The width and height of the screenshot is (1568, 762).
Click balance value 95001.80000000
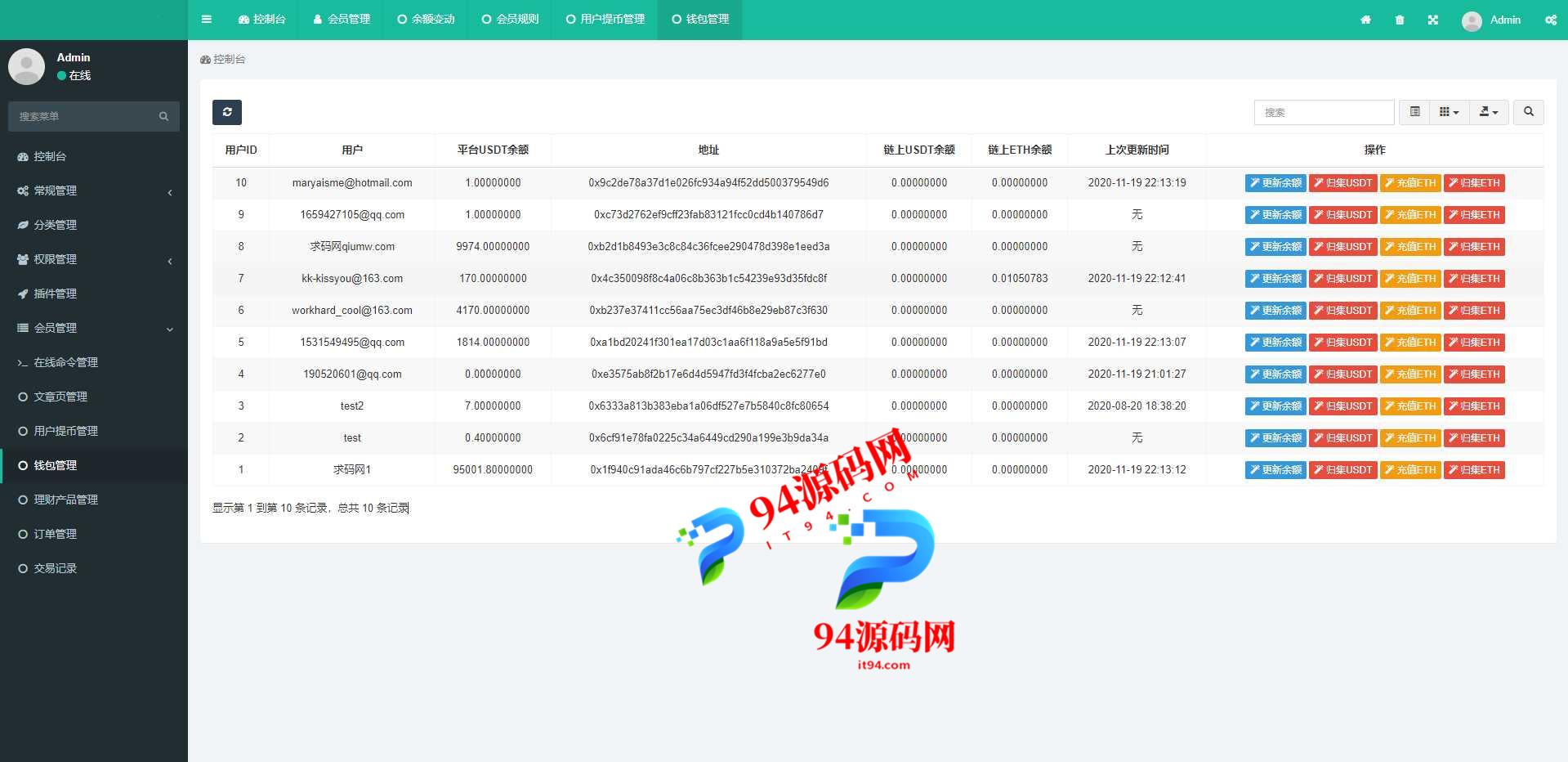coord(493,470)
